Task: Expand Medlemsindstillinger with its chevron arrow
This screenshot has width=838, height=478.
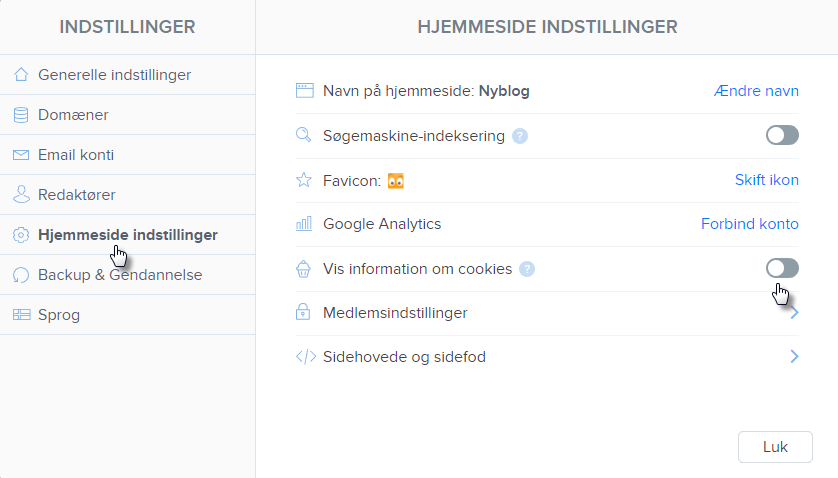Action: (794, 313)
